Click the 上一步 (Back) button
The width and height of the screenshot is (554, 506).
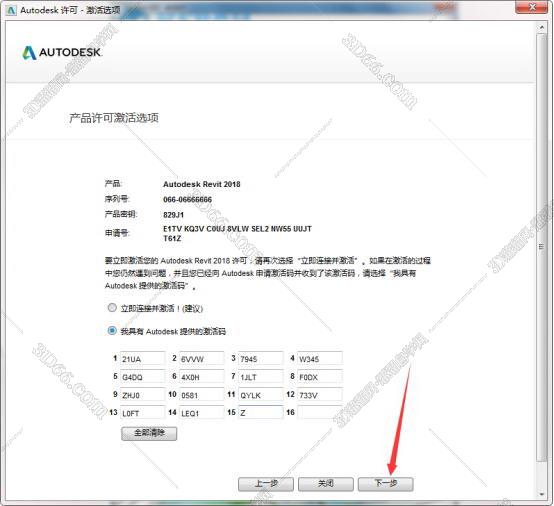coord(266,483)
